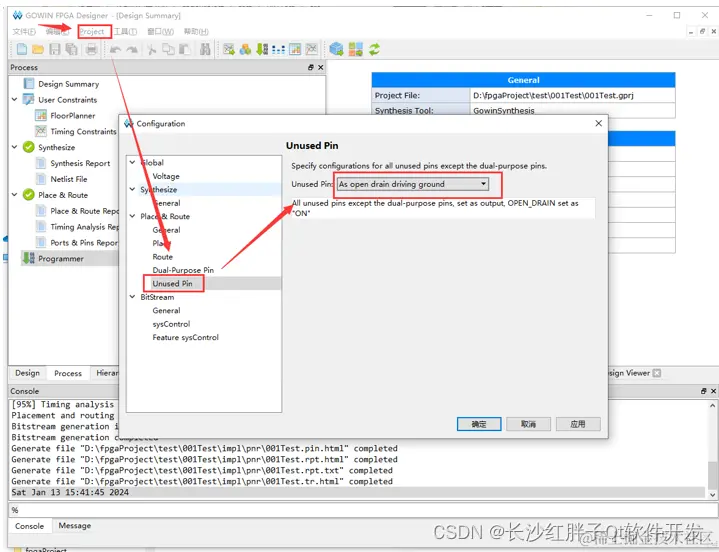The image size is (719, 552).
Task: Select Dual-Purpose Pin in Configuration tree
Action: click(x=183, y=270)
